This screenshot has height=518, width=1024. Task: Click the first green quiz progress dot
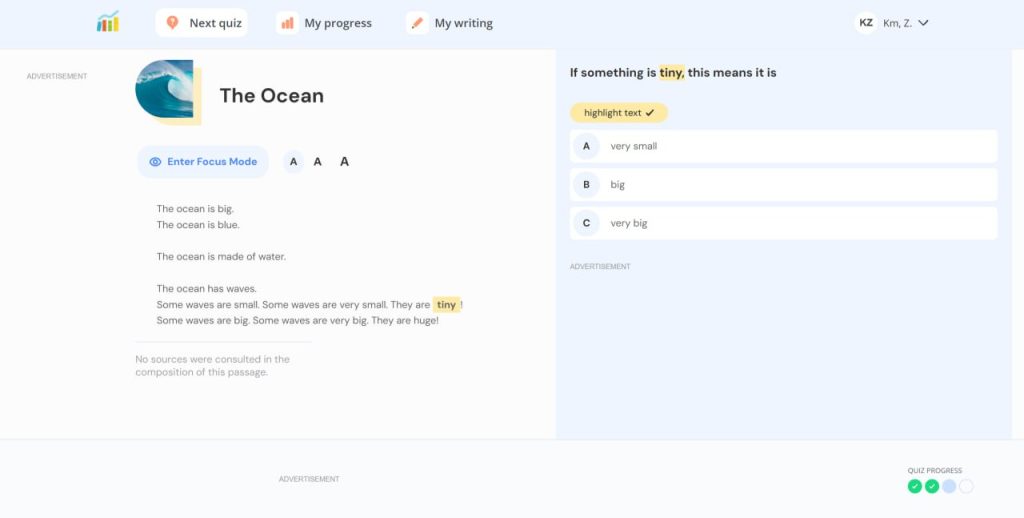click(x=915, y=486)
